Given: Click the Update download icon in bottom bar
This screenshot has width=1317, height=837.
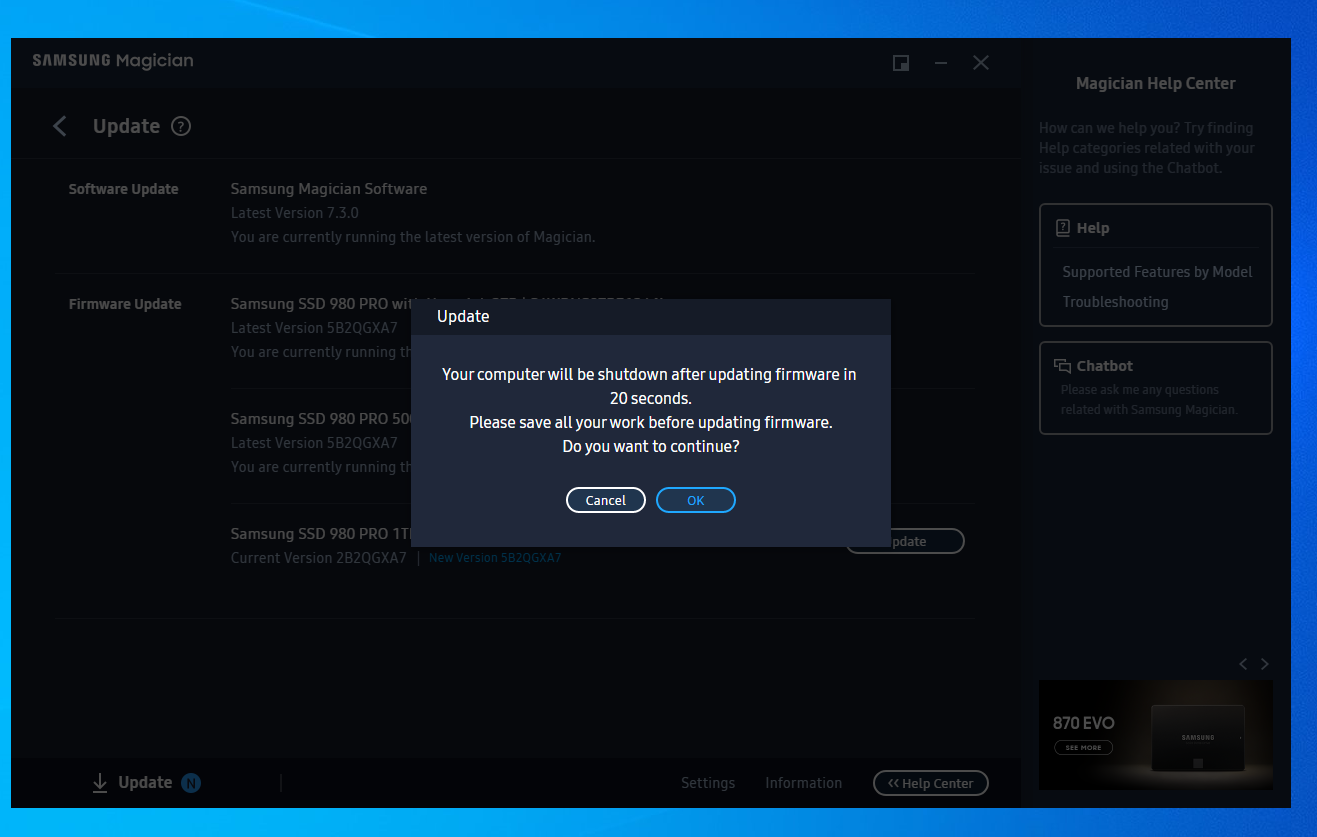Looking at the screenshot, I should click(x=100, y=783).
